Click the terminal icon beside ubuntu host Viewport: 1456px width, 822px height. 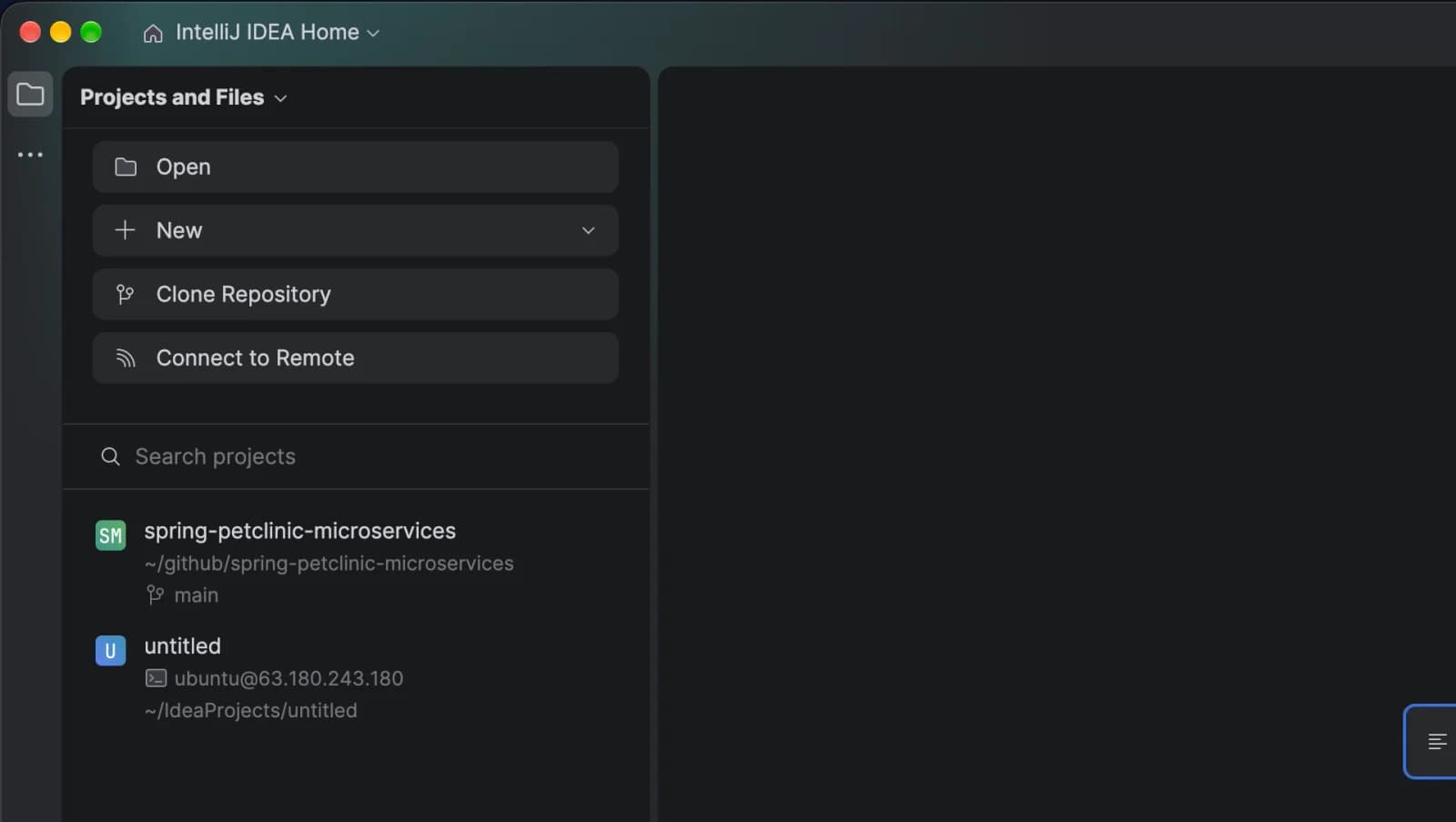coord(156,678)
